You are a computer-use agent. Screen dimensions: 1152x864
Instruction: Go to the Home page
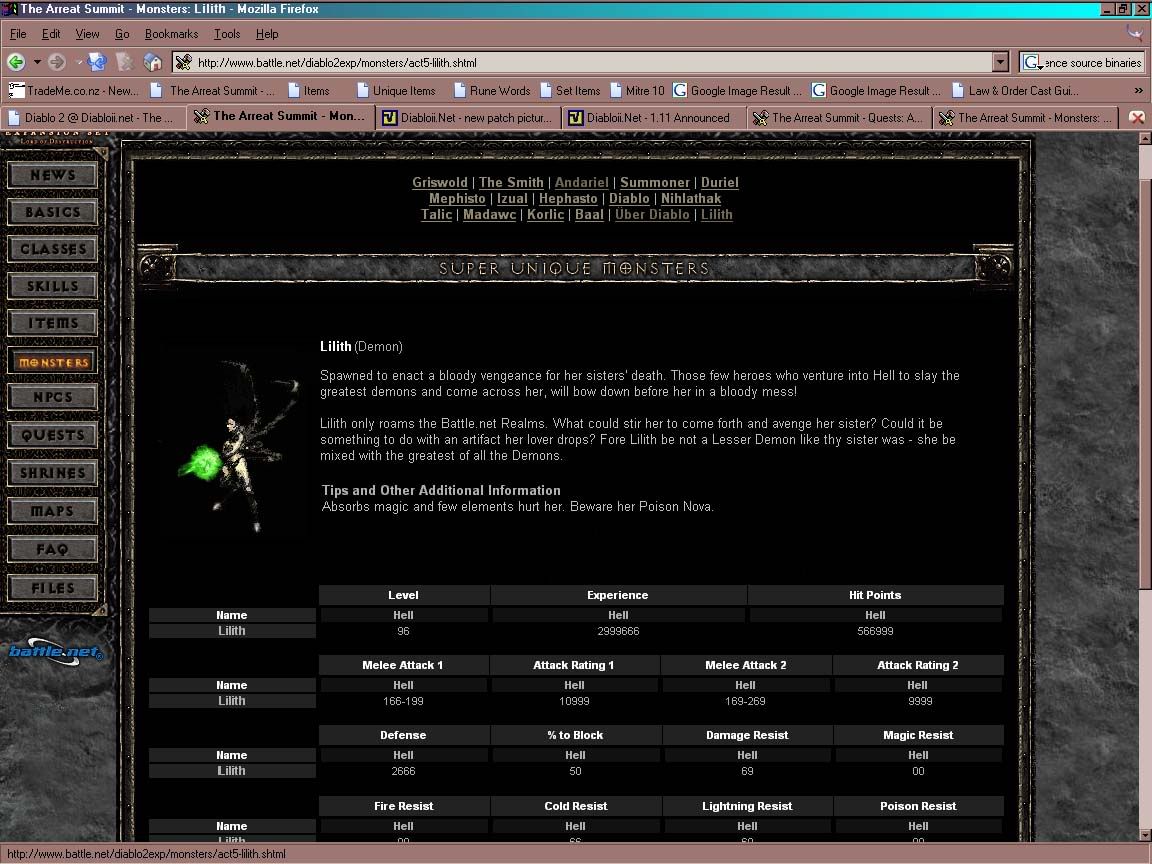tap(153, 62)
